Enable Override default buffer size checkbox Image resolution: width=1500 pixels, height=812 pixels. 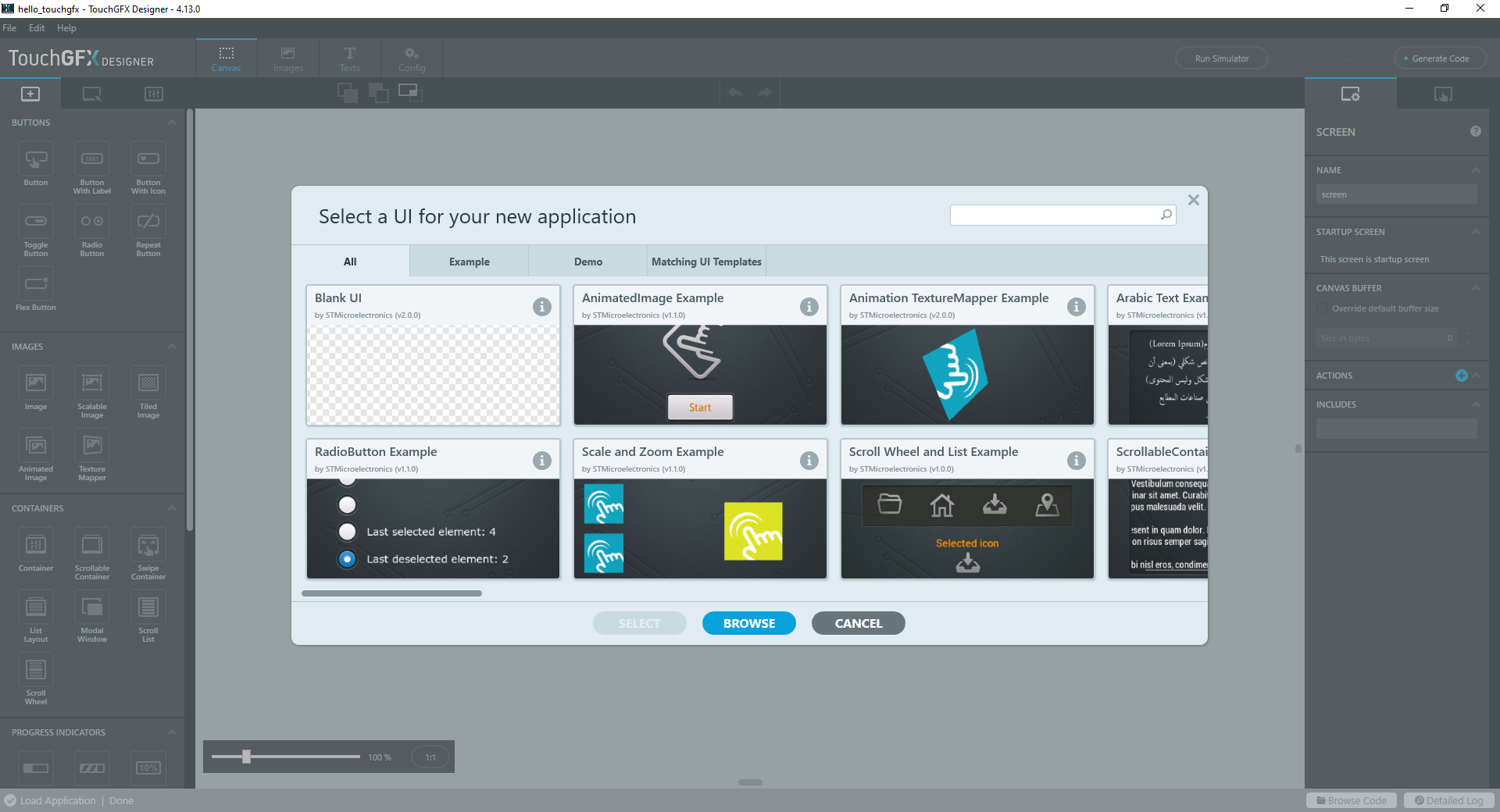[x=1322, y=308]
